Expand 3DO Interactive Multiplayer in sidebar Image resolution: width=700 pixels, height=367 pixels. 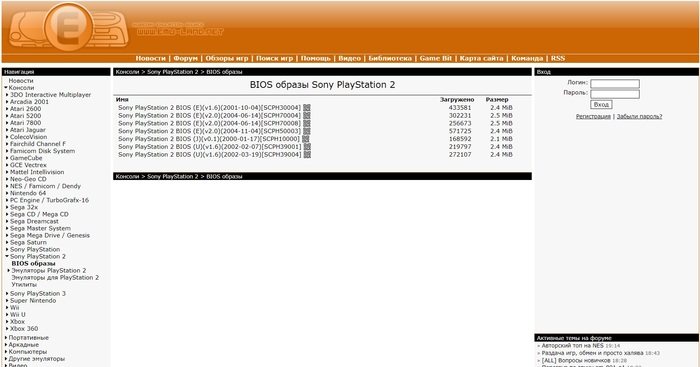pos(7,95)
